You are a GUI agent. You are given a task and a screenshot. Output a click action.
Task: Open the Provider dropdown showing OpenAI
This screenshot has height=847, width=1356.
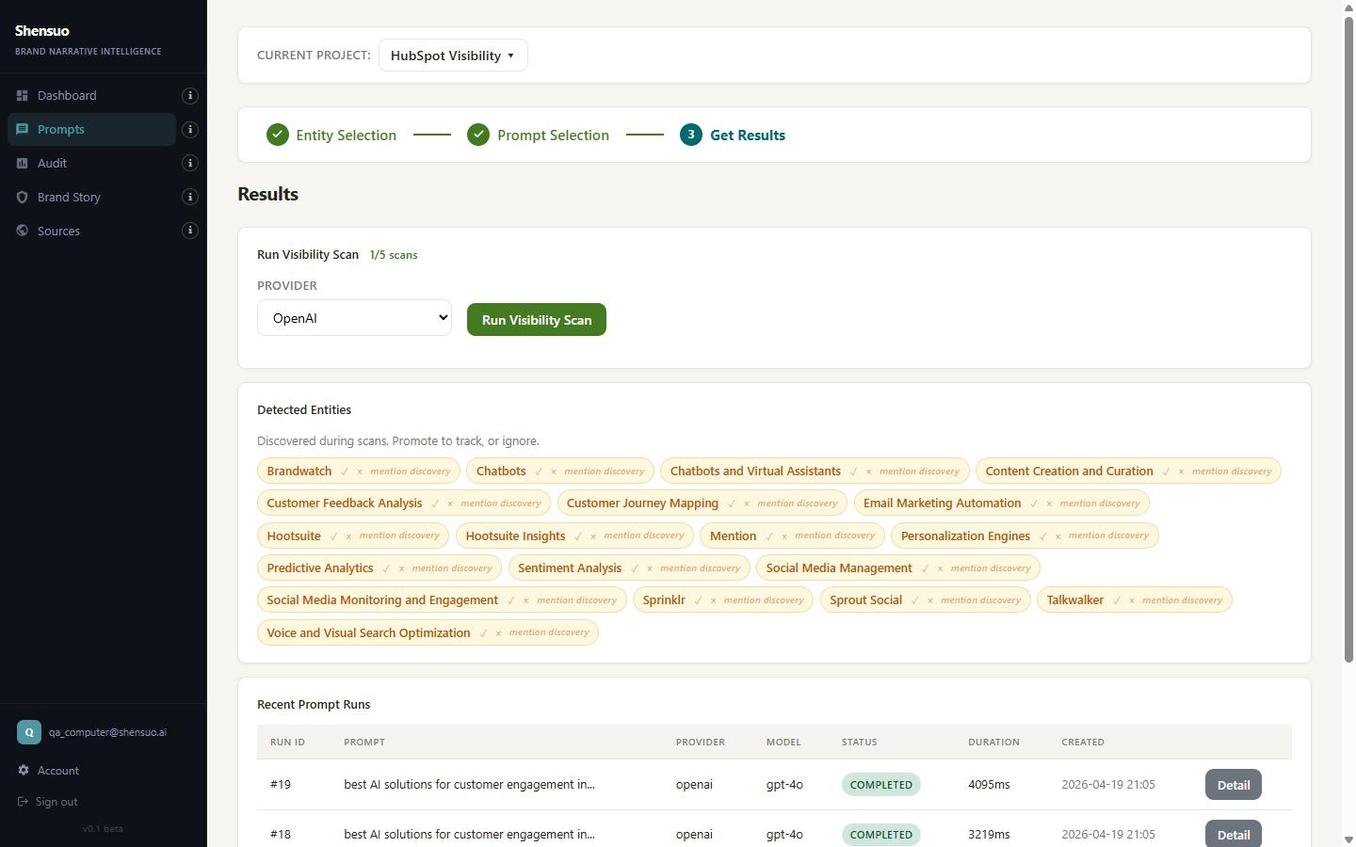[353, 317]
